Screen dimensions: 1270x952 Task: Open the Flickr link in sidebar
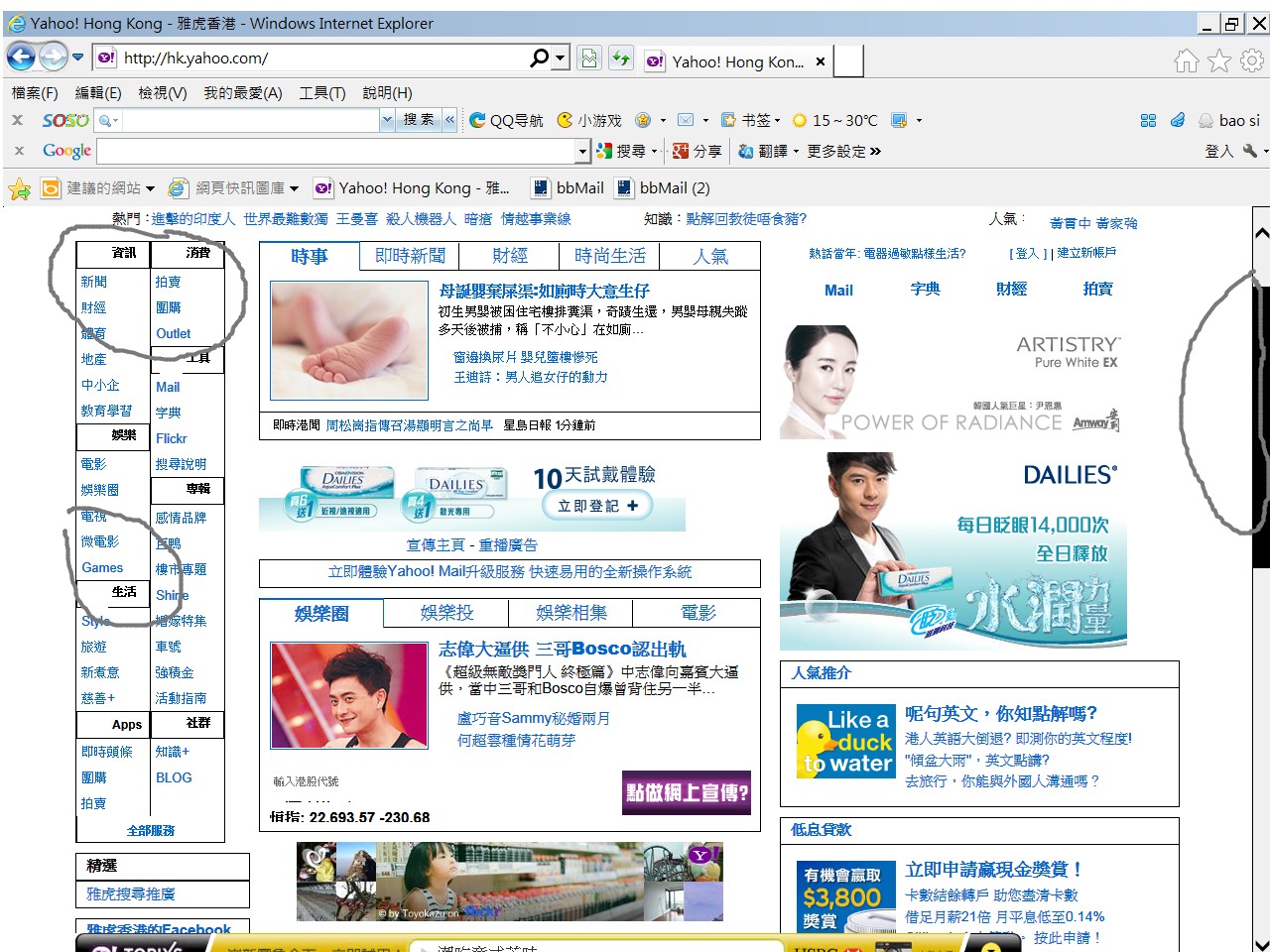tap(172, 438)
